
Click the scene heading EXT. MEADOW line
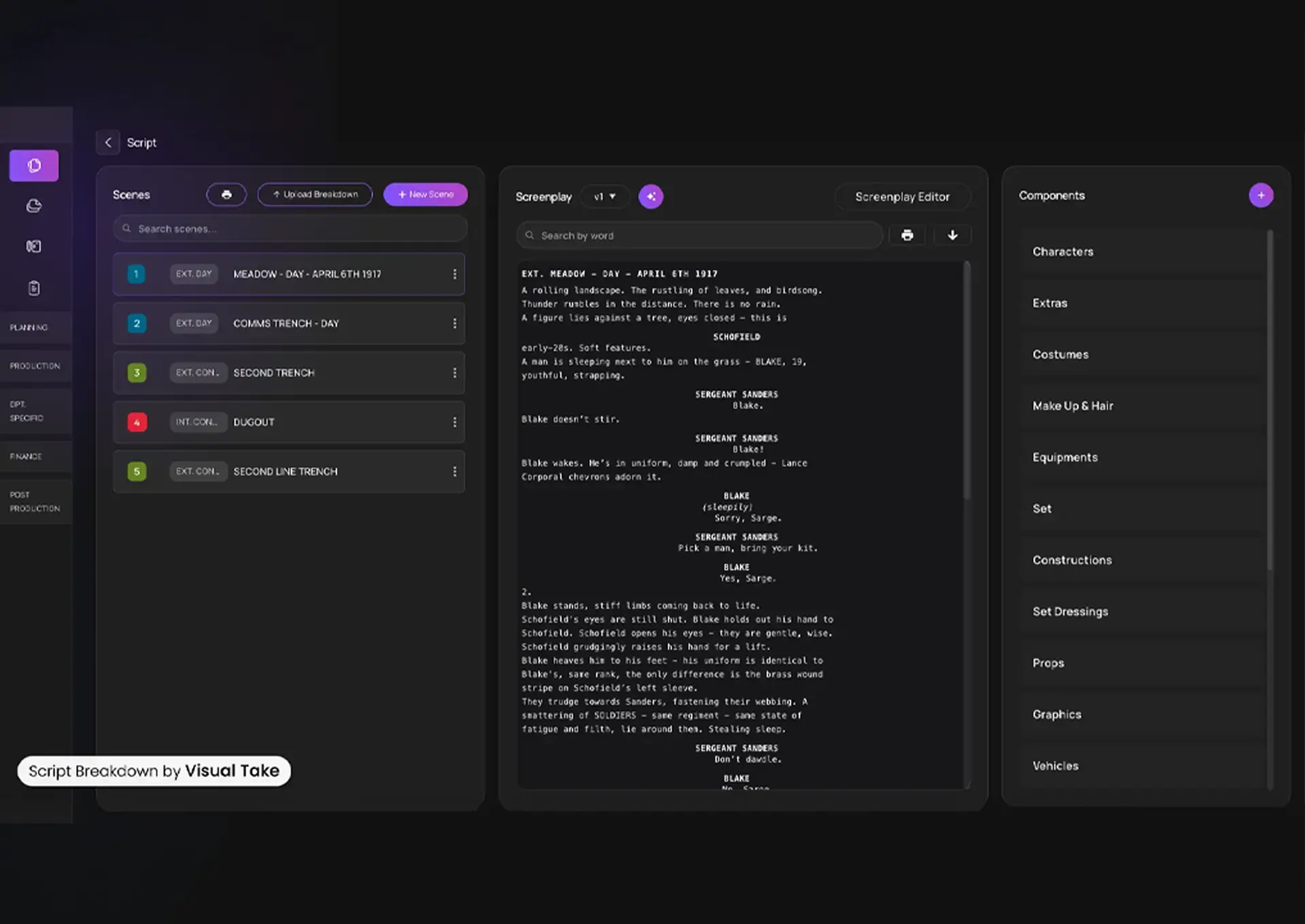pos(619,274)
